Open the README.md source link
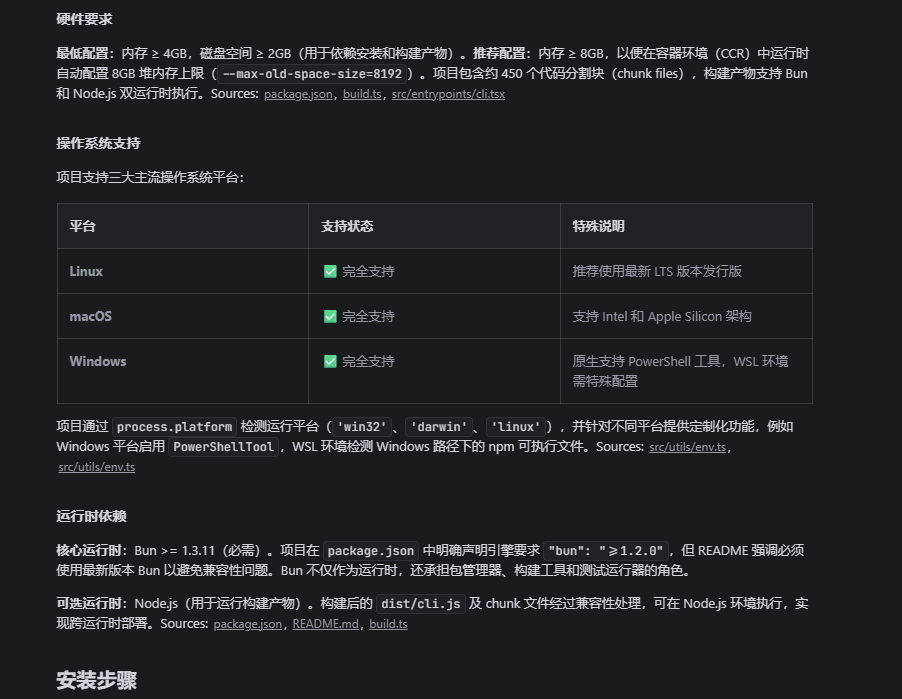The height and width of the screenshot is (699, 902). click(x=325, y=624)
